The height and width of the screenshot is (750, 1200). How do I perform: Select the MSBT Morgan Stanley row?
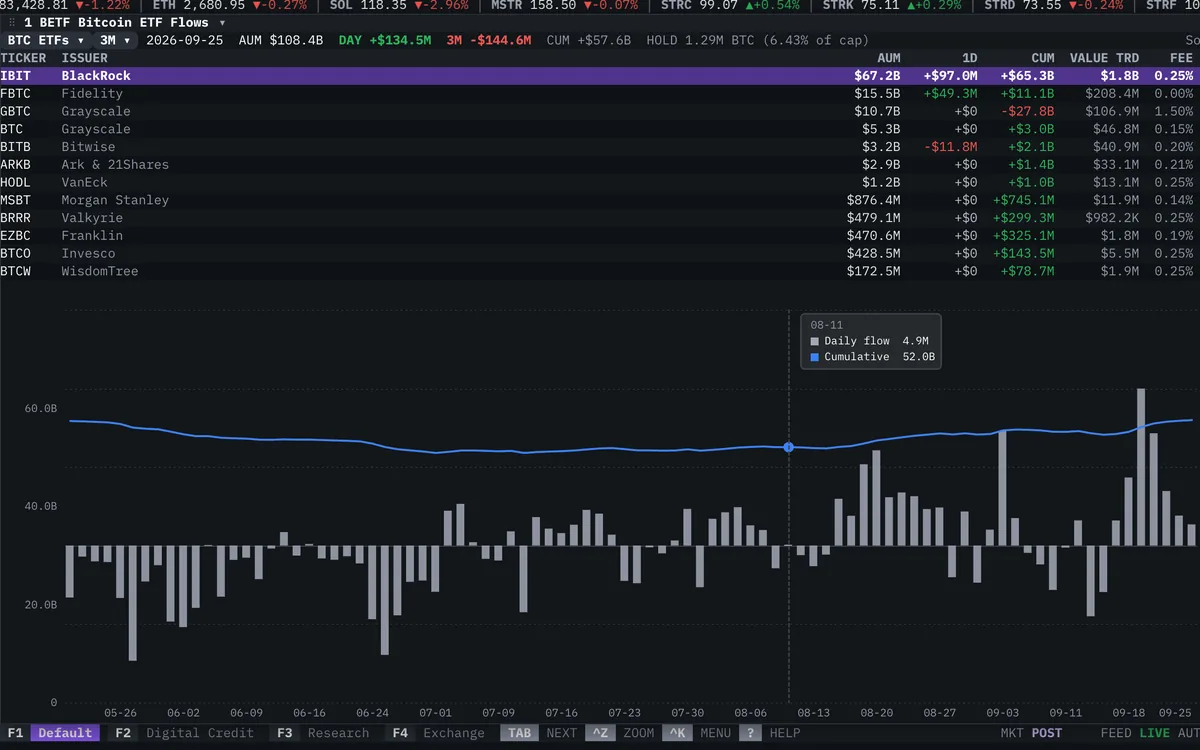tap(600, 200)
